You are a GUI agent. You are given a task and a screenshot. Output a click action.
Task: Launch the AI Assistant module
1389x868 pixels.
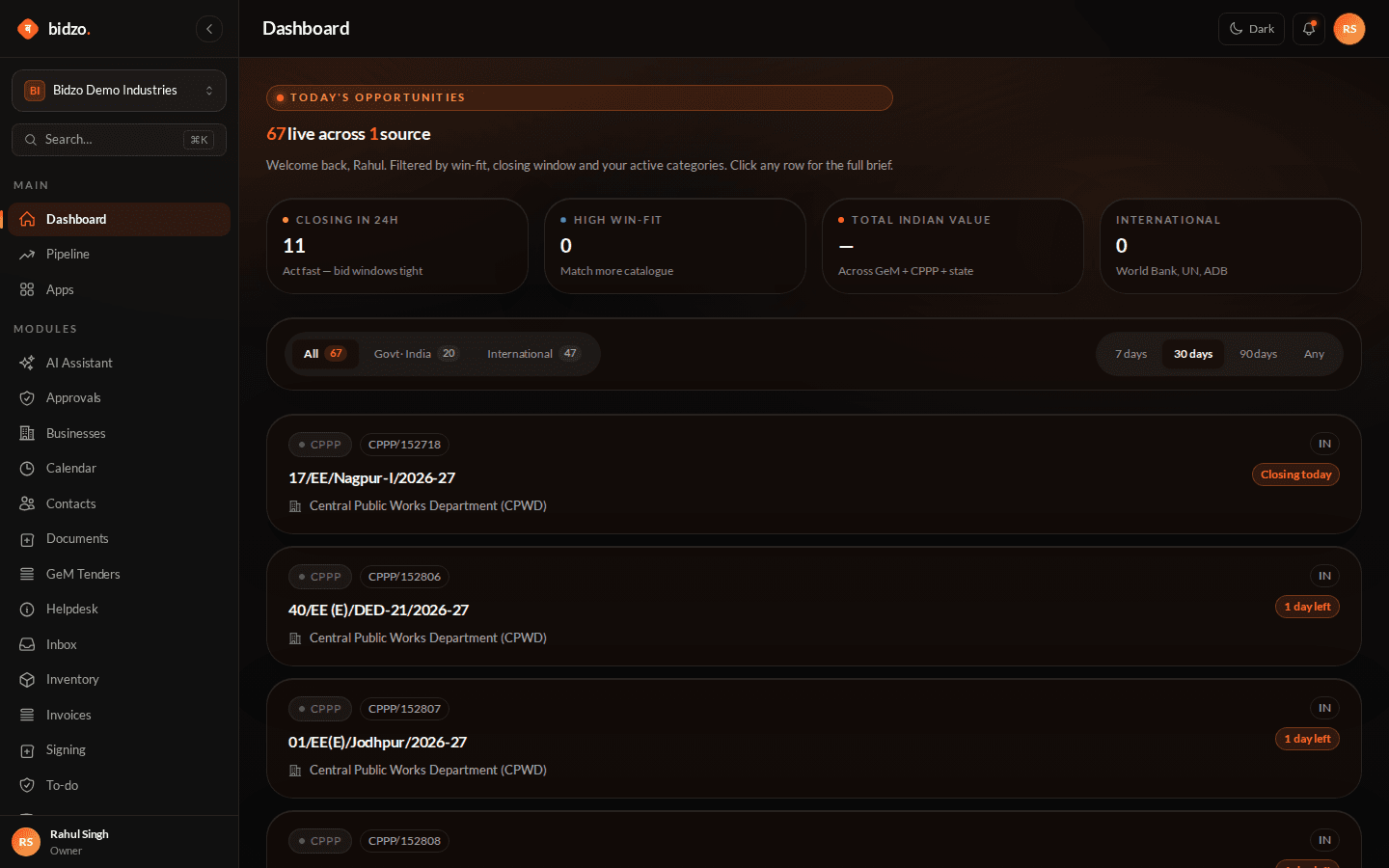pyautogui.click(x=119, y=363)
